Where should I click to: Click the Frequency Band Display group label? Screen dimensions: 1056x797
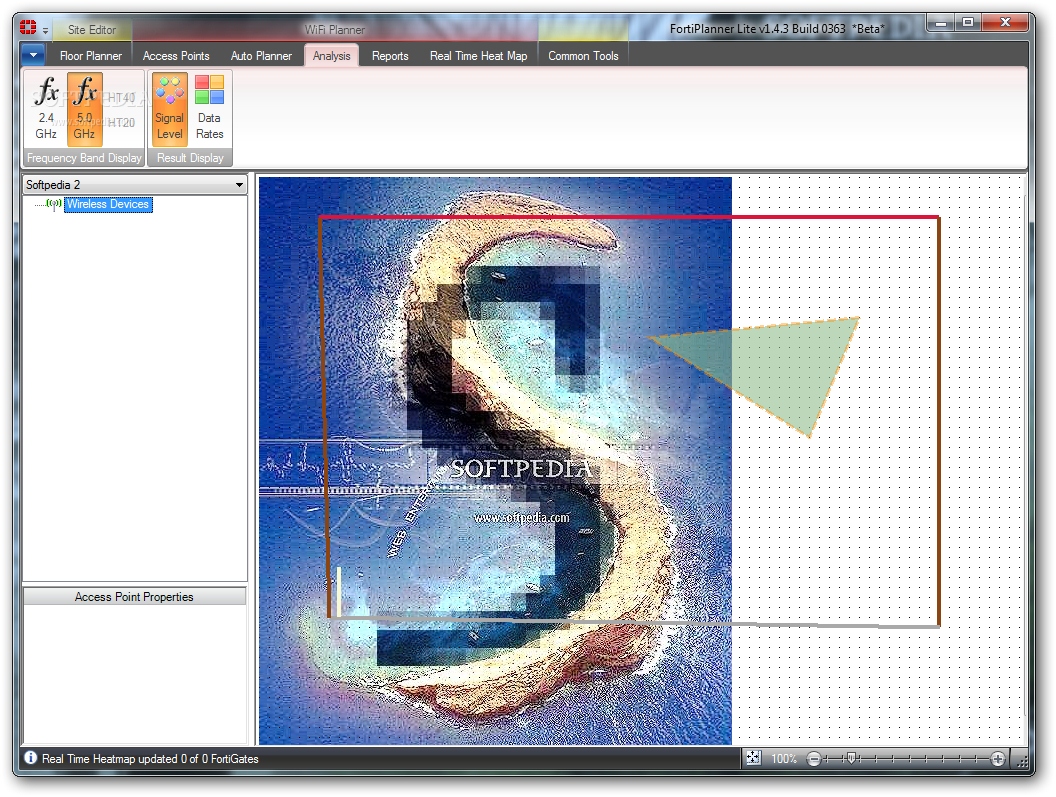click(x=84, y=158)
